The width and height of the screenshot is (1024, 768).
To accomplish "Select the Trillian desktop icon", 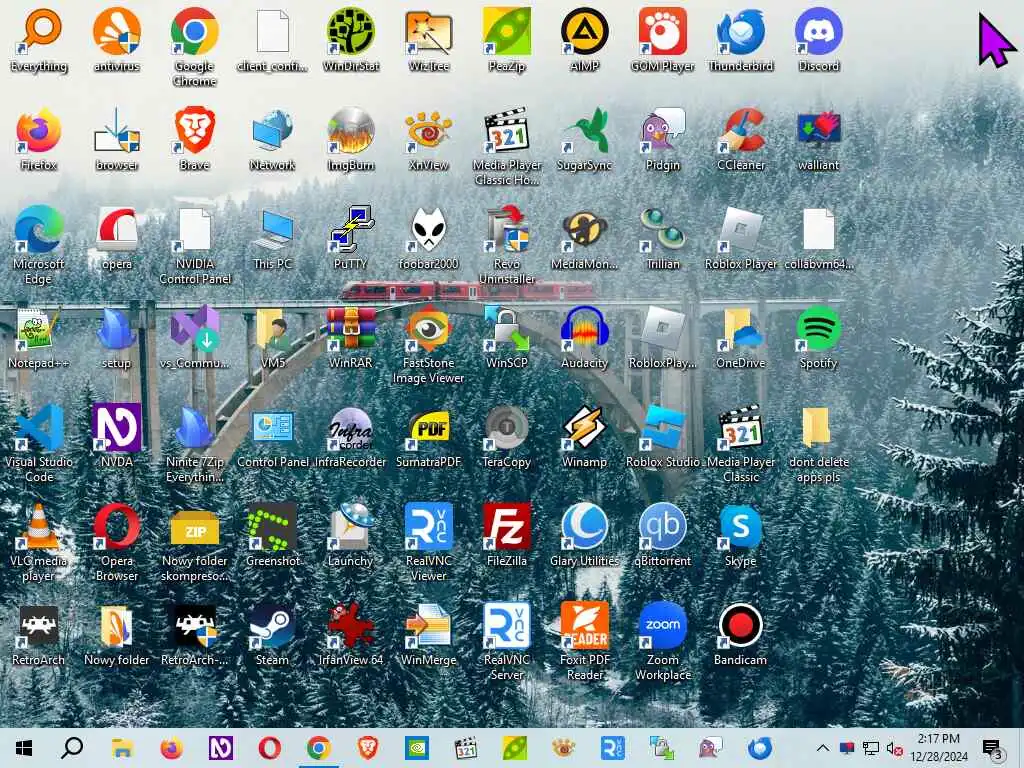I will click(x=662, y=238).
